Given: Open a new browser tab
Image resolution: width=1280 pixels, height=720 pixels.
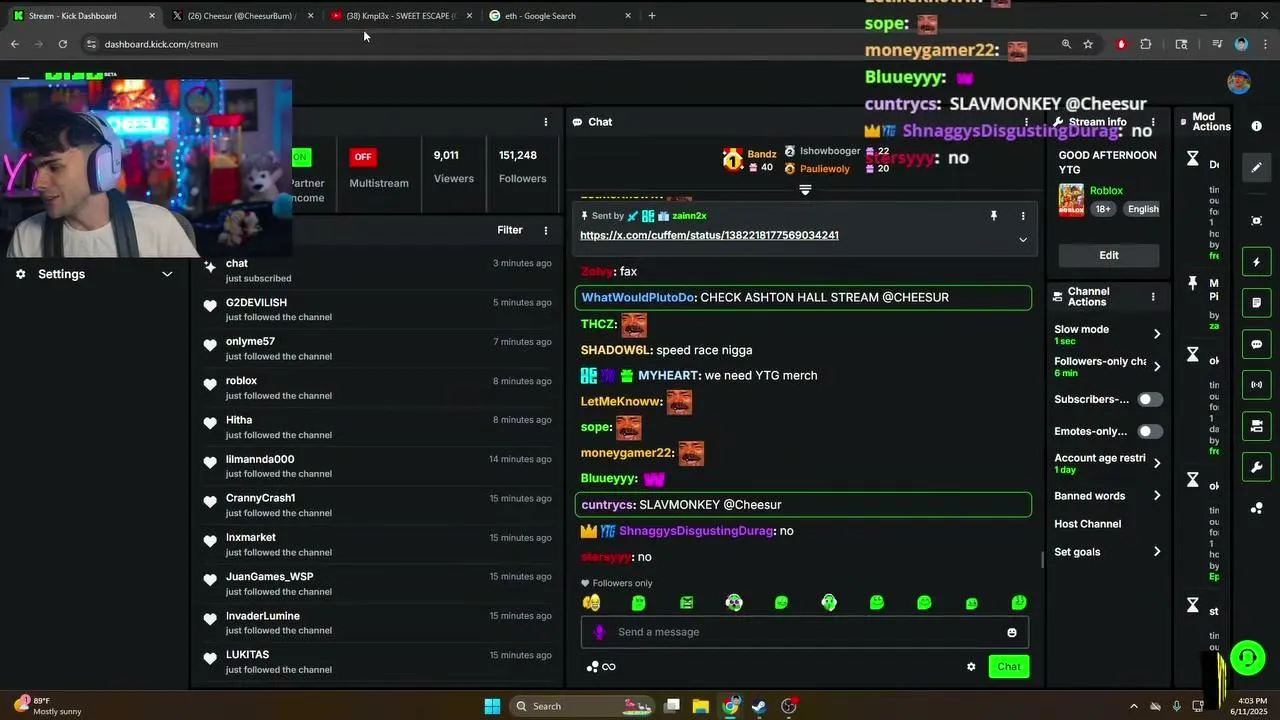Looking at the screenshot, I should [652, 16].
